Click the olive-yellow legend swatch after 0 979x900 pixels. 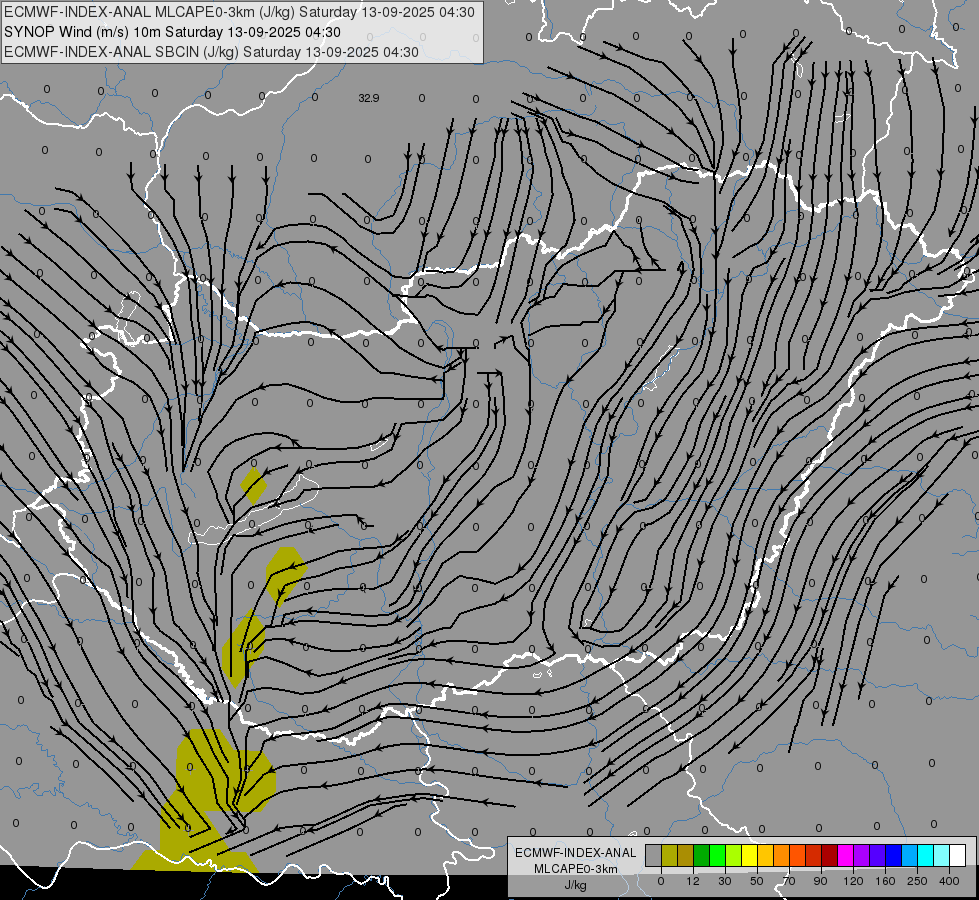(669, 856)
